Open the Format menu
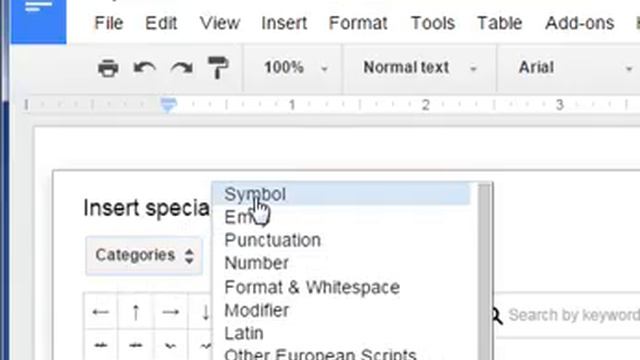 pos(358,23)
